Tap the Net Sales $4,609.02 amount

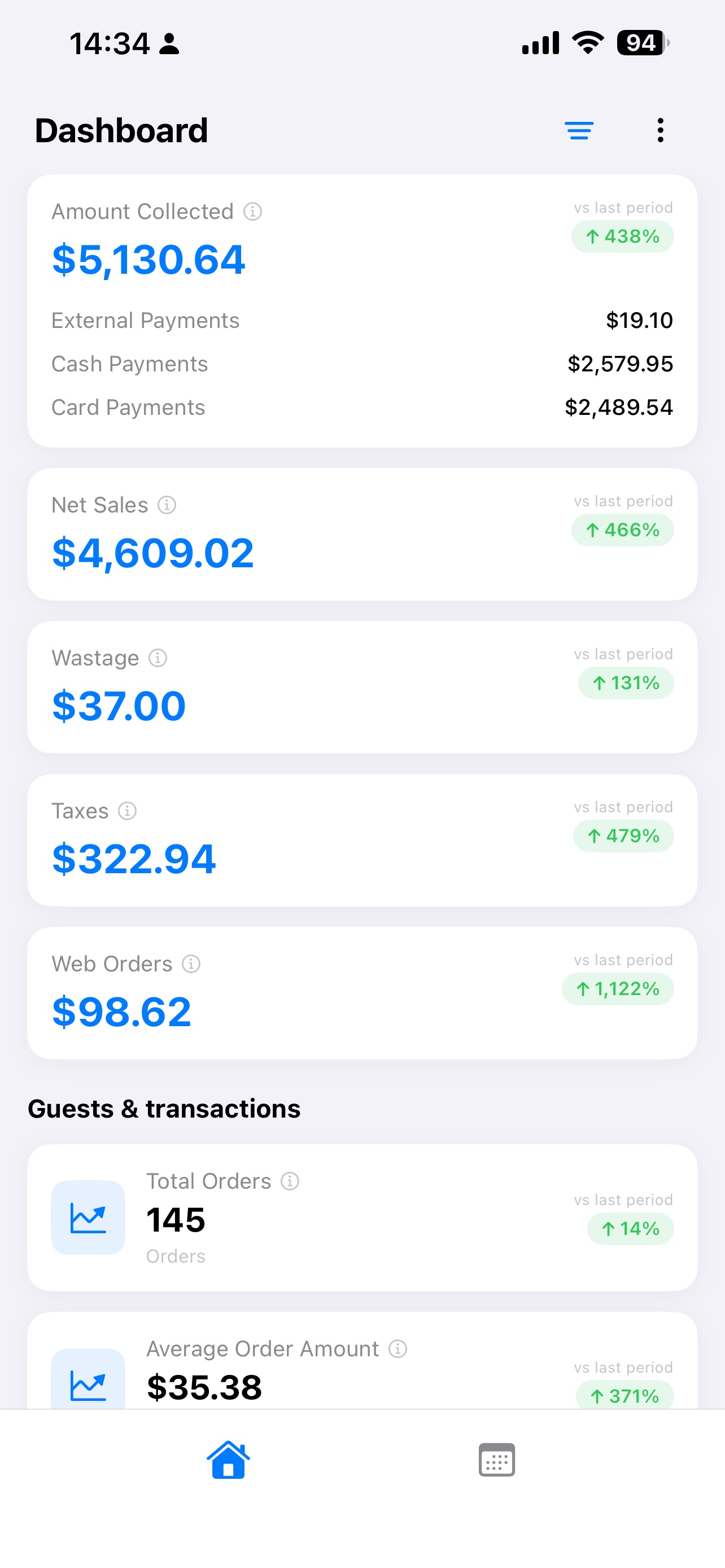153,553
